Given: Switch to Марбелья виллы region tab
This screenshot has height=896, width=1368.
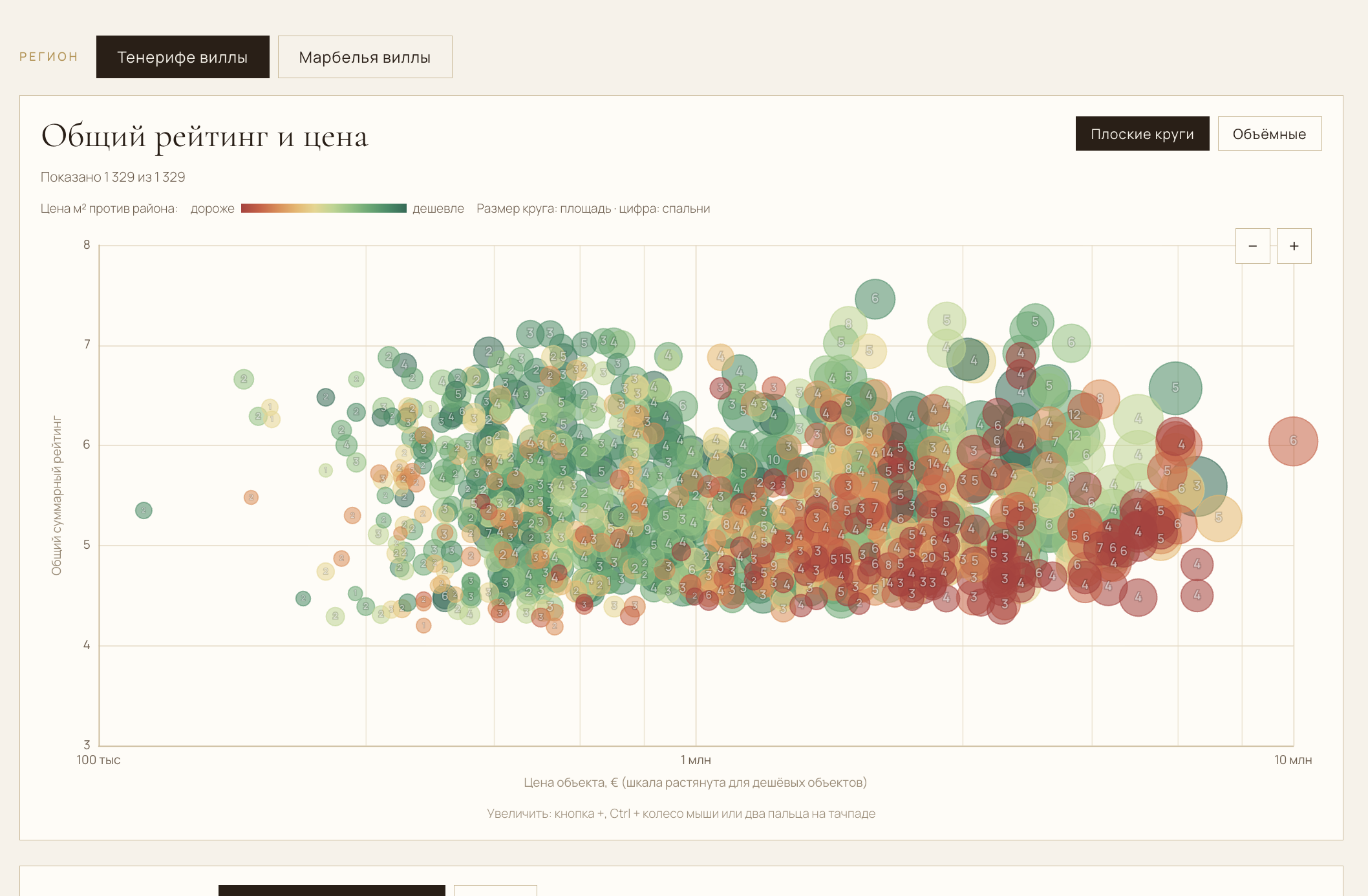Looking at the screenshot, I should tap(365, 57).
